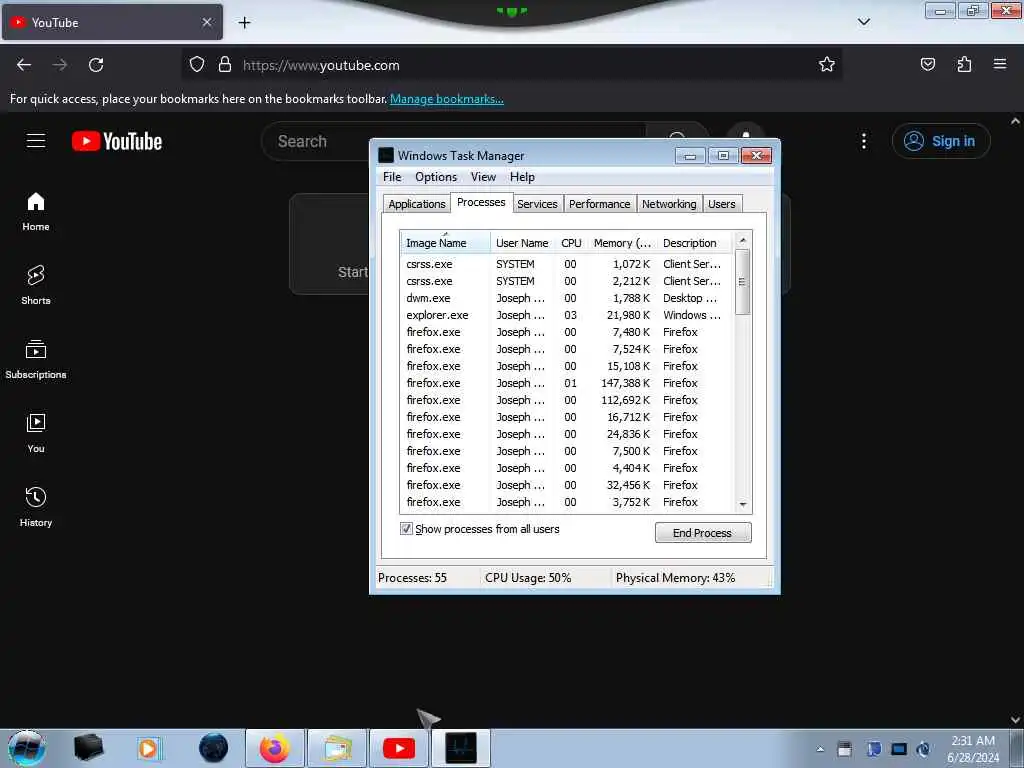Sort processes by CPU column

(571, 243)
